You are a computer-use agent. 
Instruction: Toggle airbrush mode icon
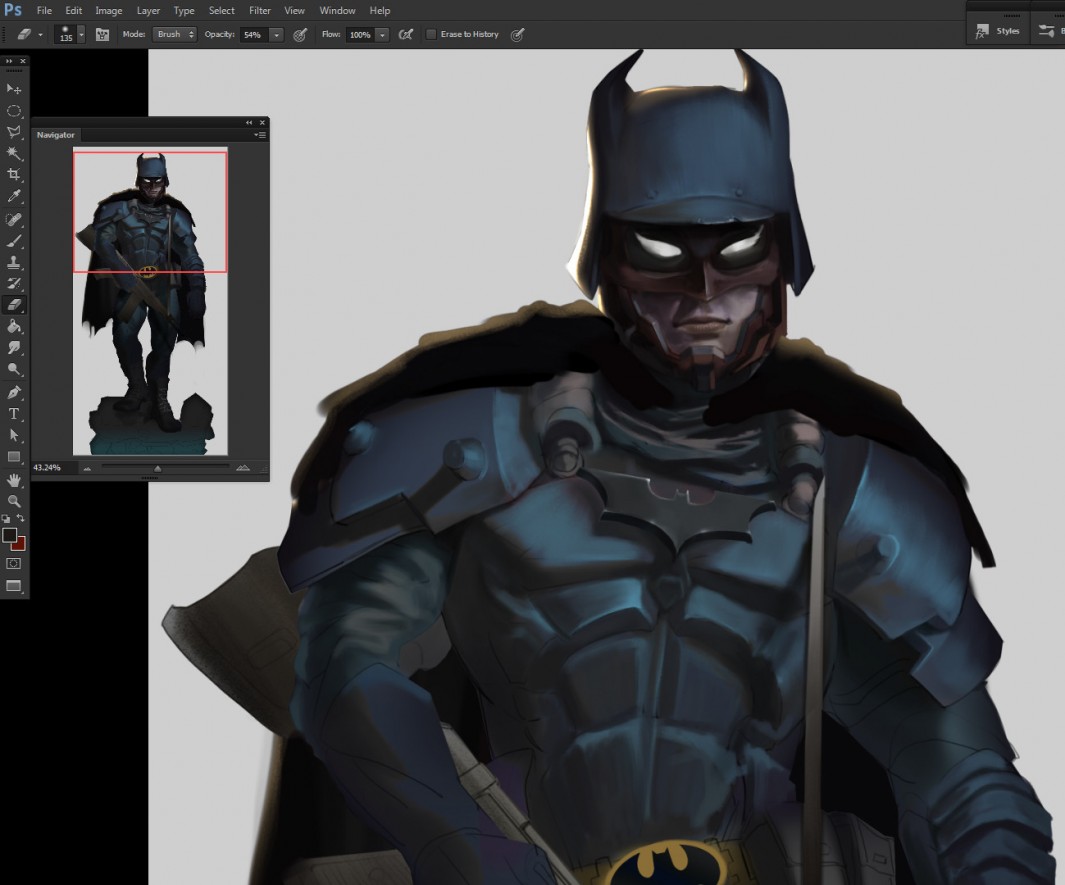click(x=405, y=35)
